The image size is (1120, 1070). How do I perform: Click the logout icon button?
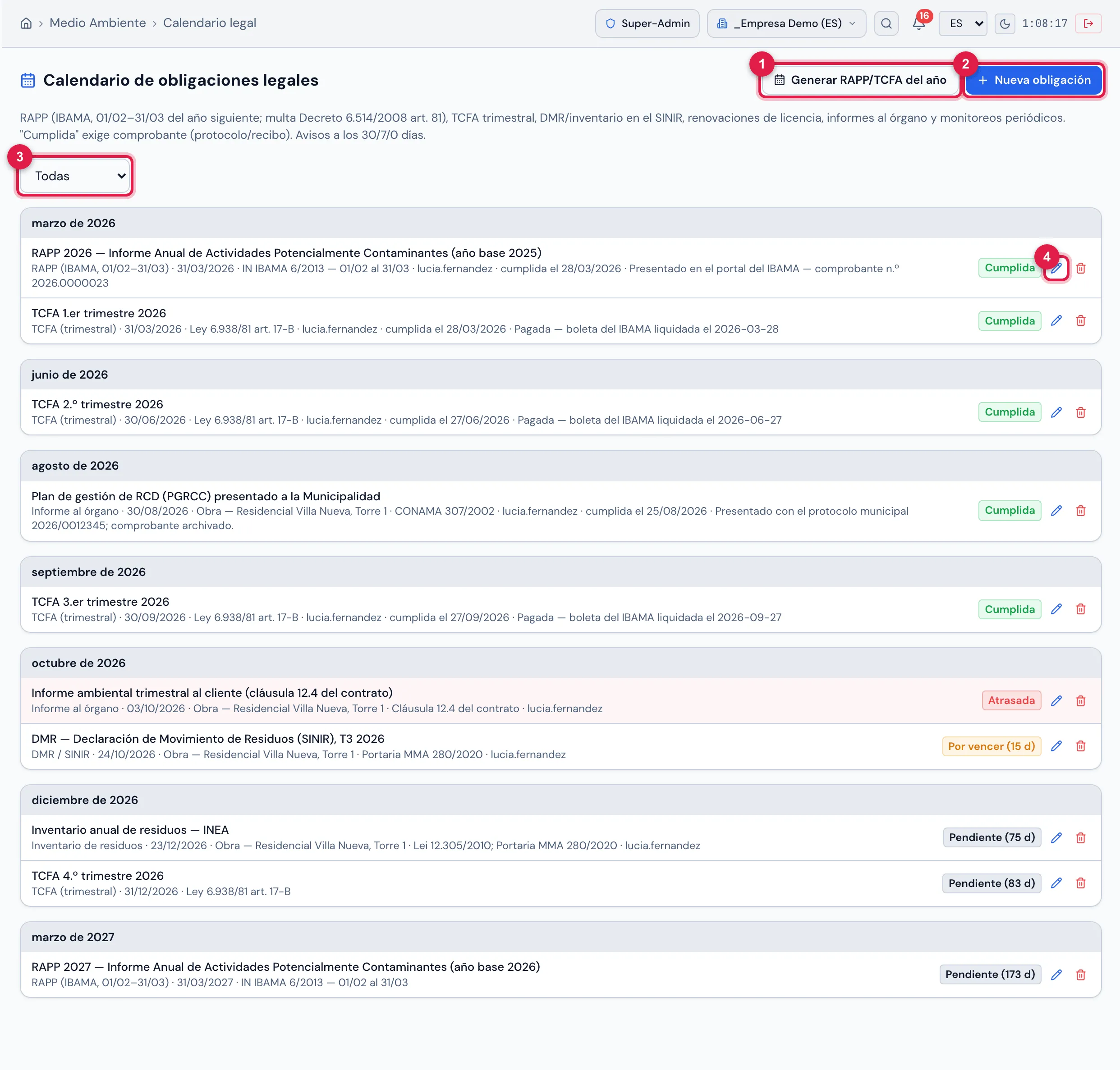click(1088, 23)
